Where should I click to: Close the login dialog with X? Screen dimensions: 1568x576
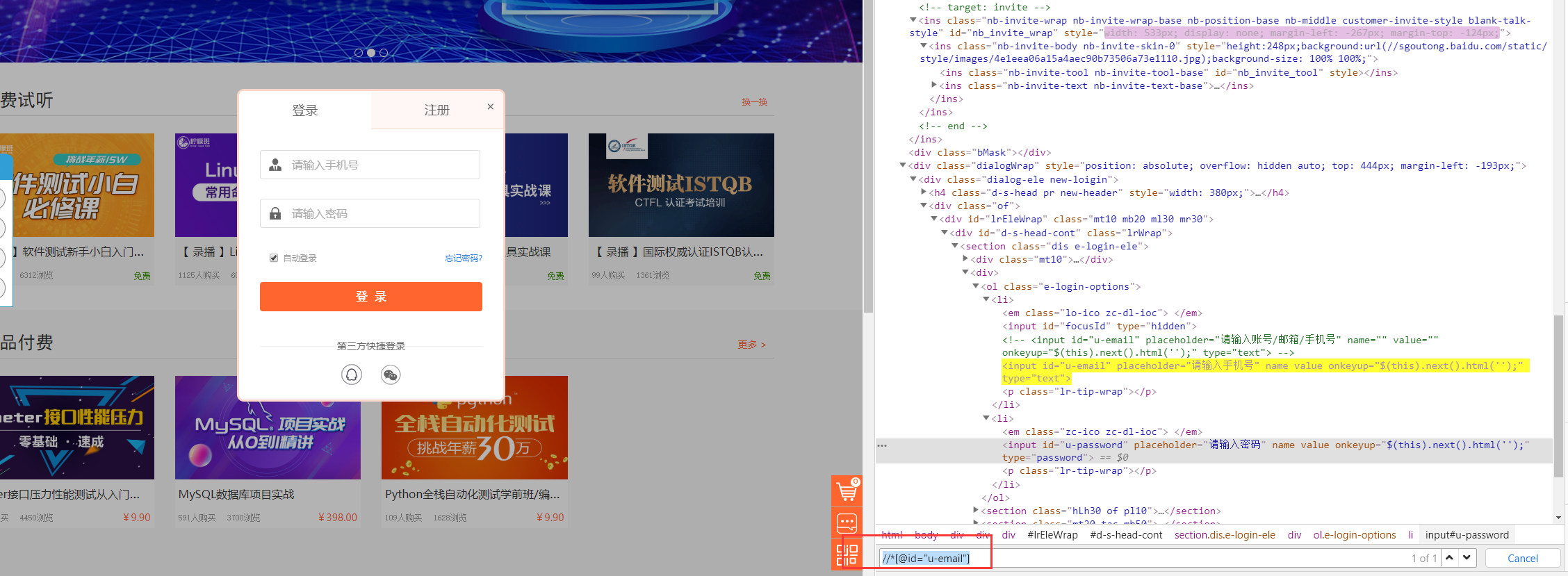tap(491, 106)
